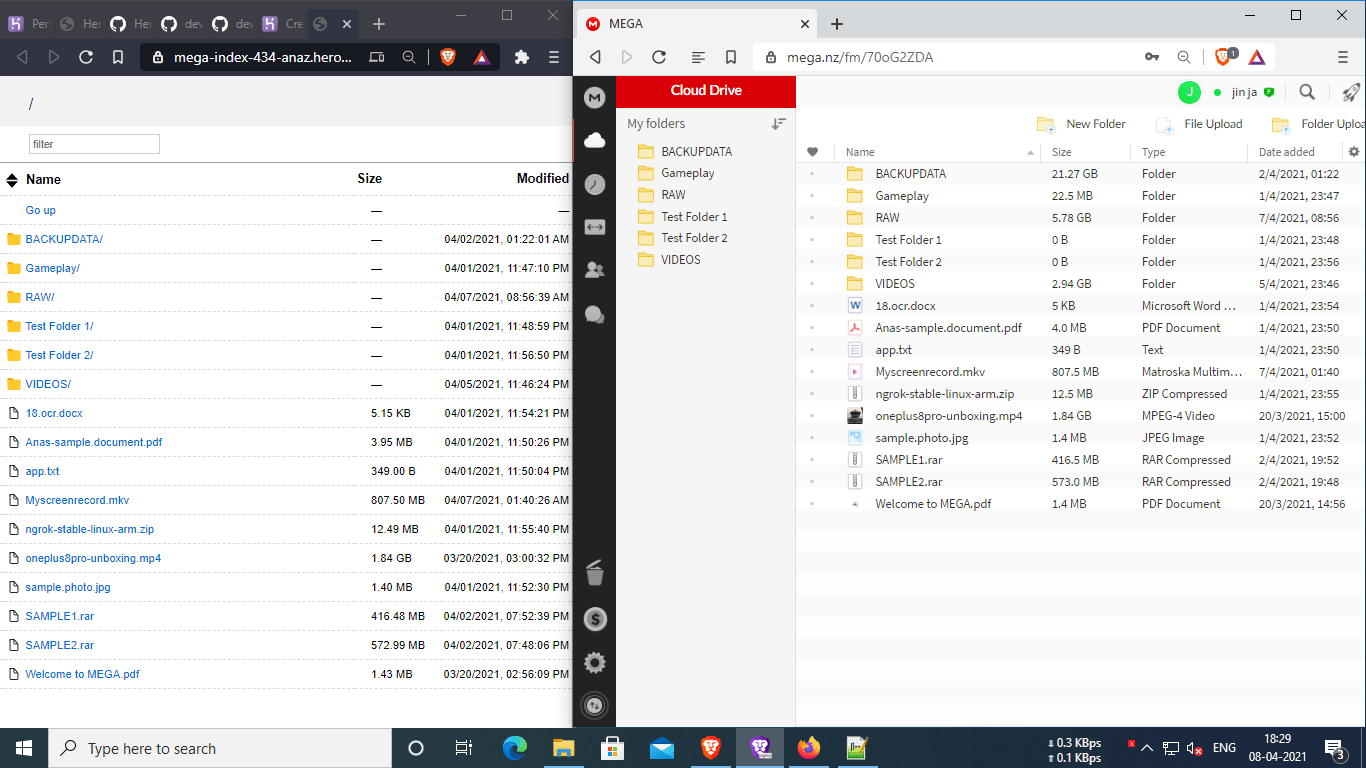
Task: Open column options gear beside Date added header
Action: tap(1355, 151)
